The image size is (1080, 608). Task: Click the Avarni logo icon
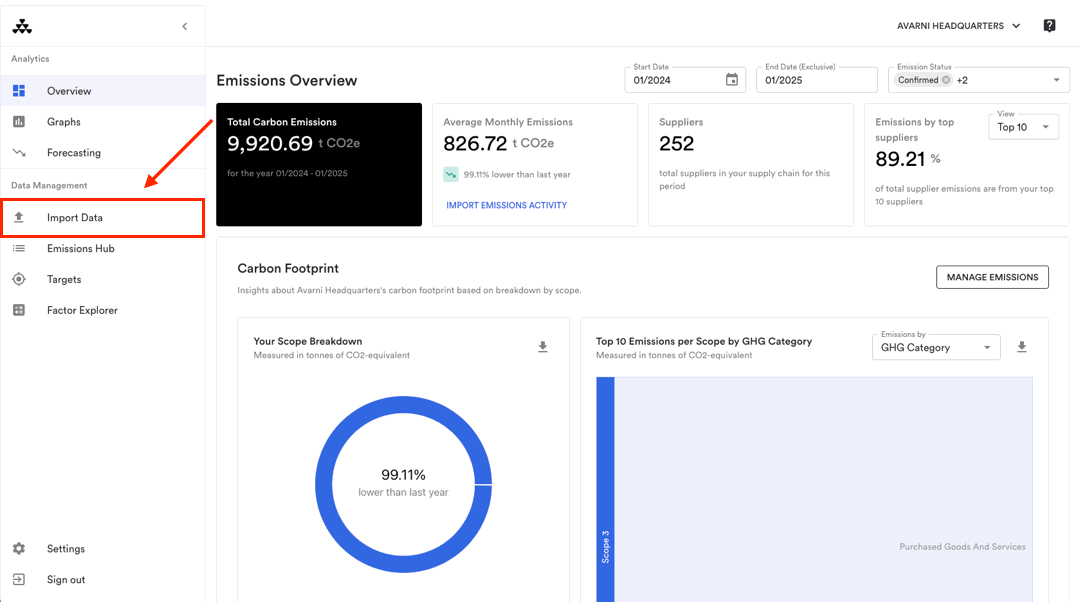(22, 27)
